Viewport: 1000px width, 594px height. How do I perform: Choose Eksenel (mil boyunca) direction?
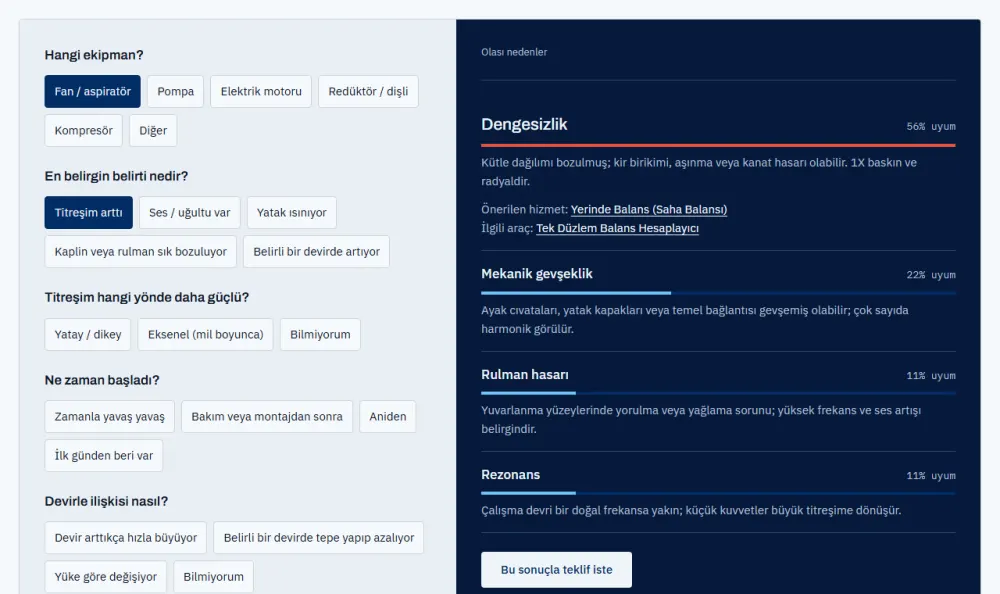pos(205,334)
